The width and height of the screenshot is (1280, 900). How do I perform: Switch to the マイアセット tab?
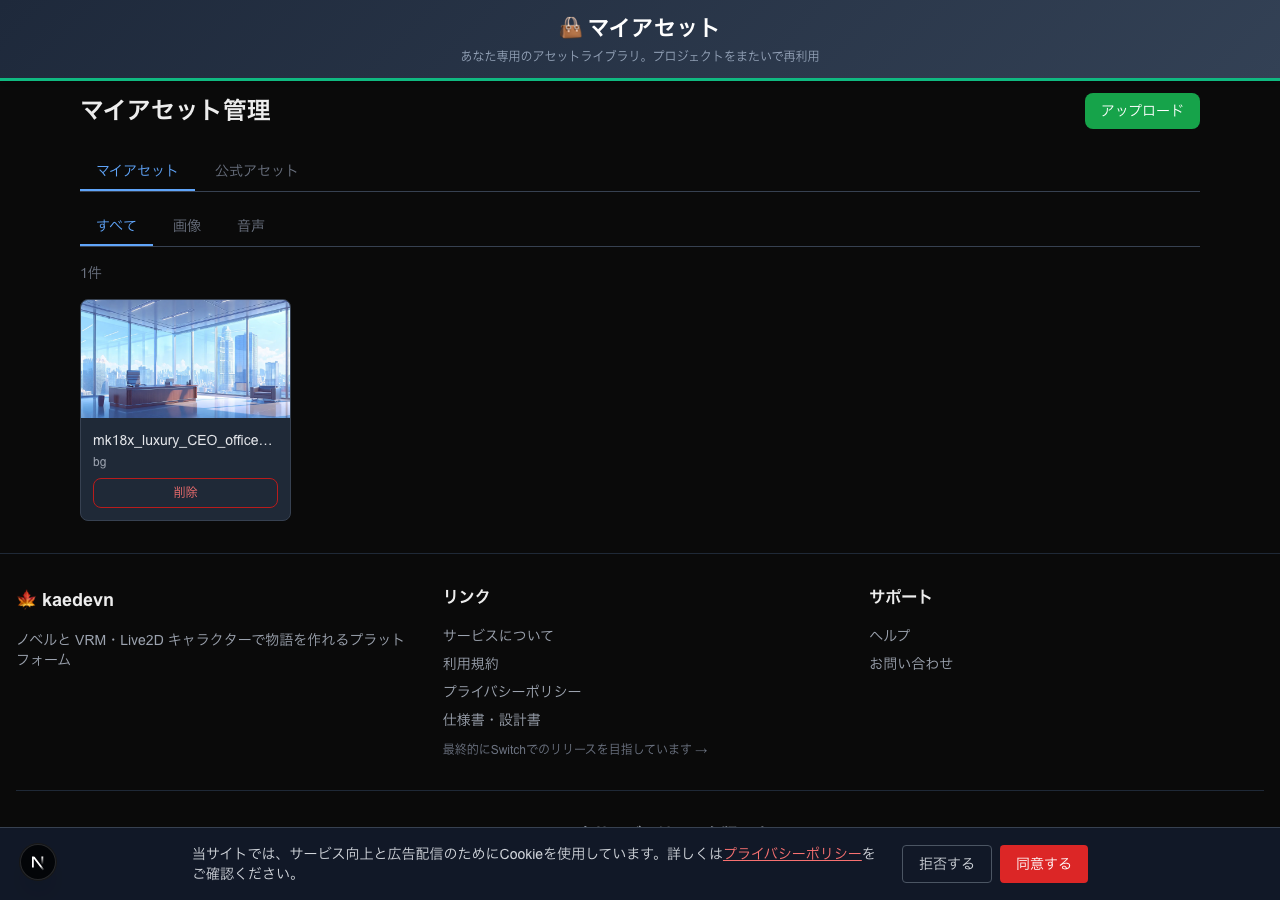point(137,171)
